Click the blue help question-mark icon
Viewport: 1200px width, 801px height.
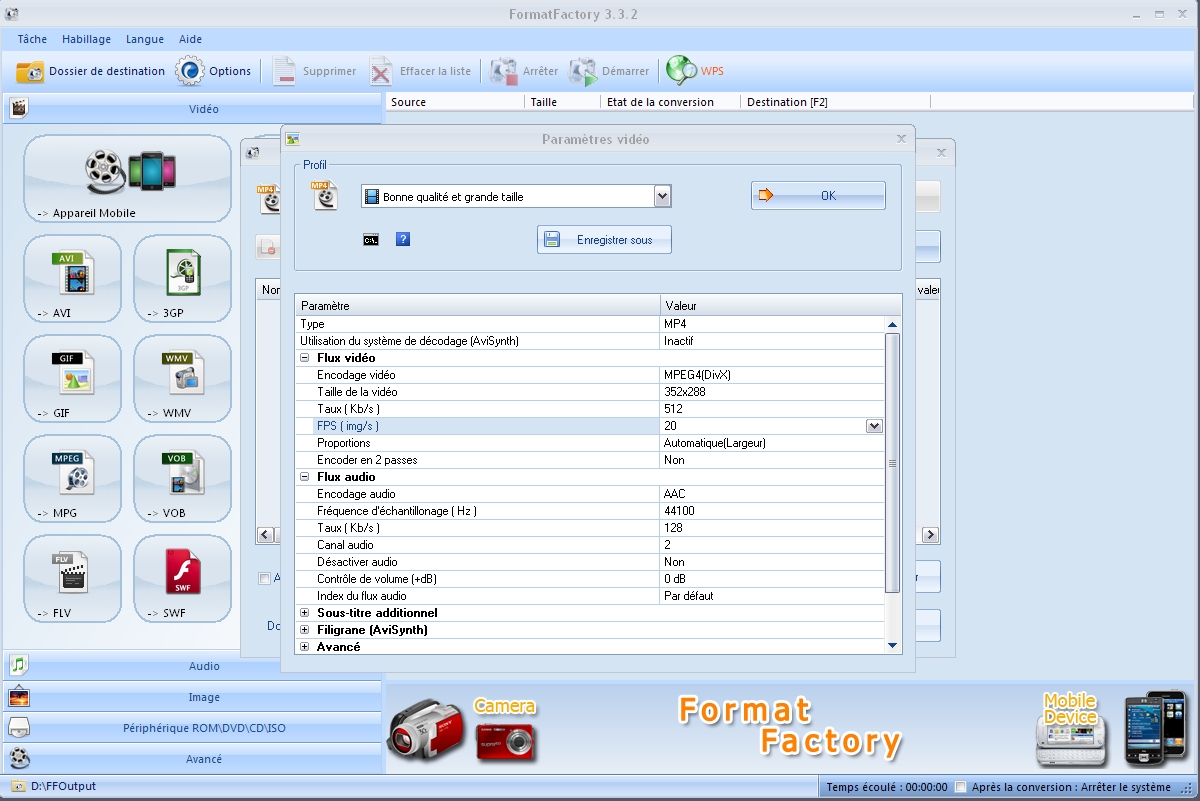pos(403,240)
